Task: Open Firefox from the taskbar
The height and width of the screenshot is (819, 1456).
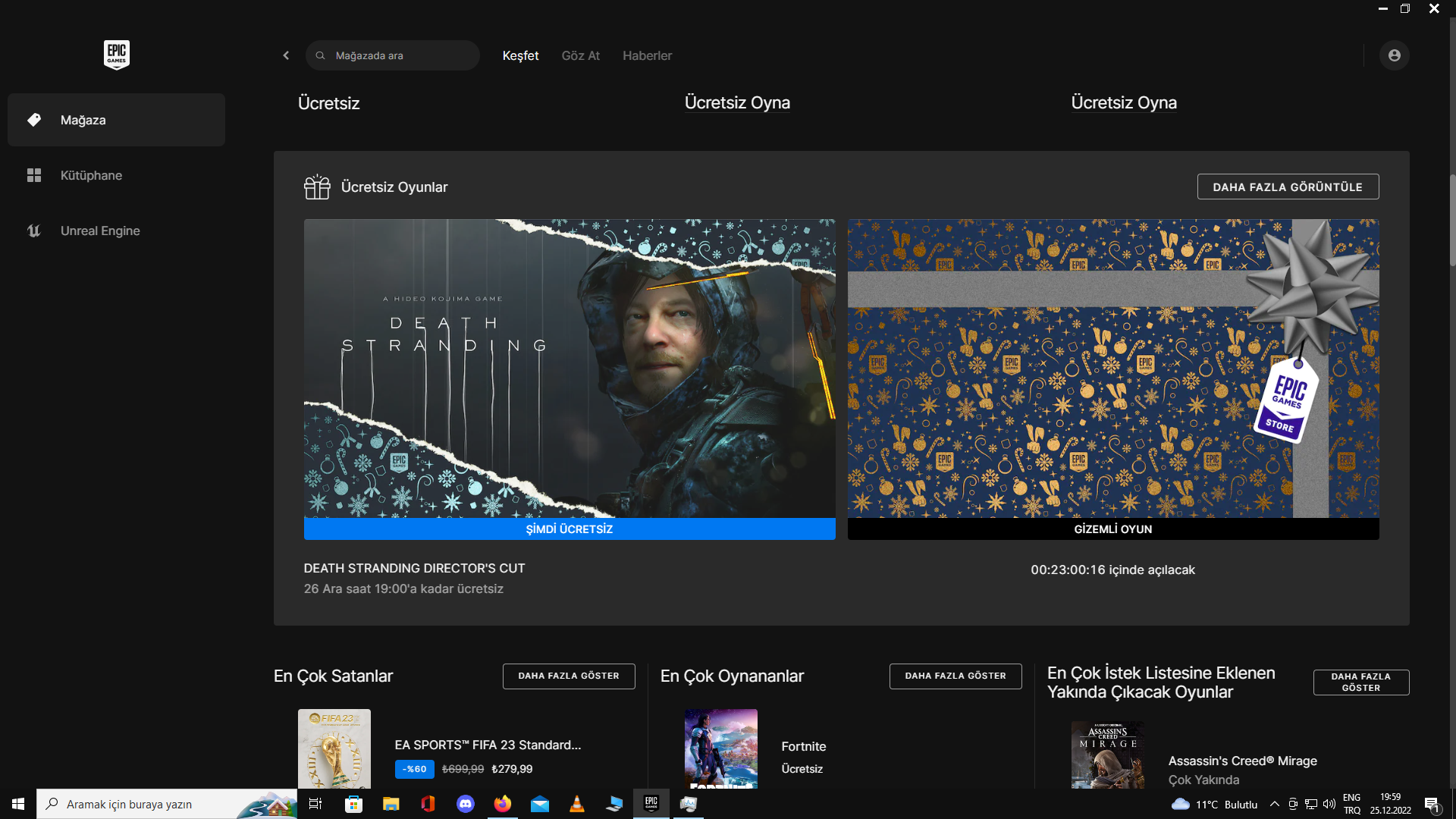Action: (502, 804)
